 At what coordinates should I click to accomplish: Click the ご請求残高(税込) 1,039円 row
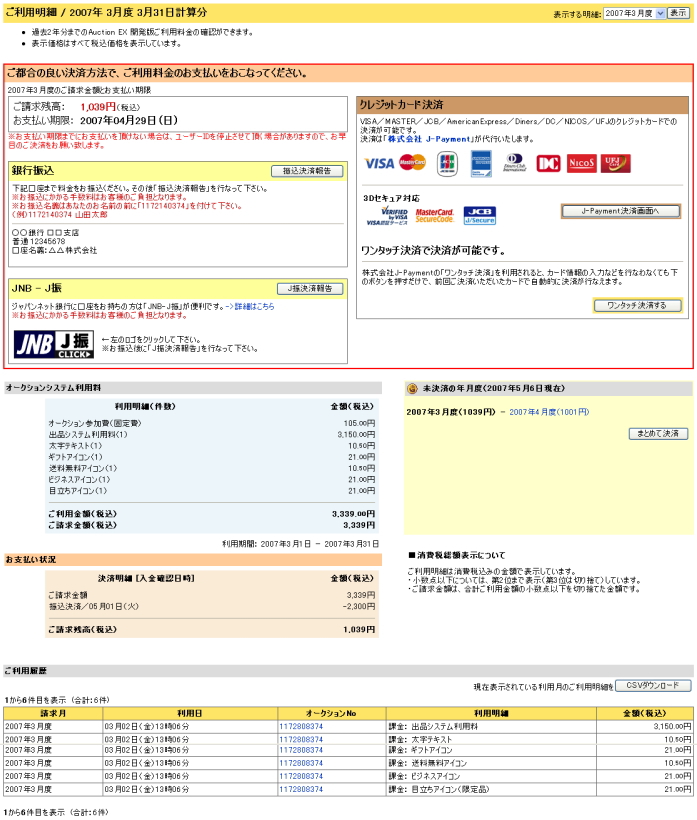click(x=212, y=630)
